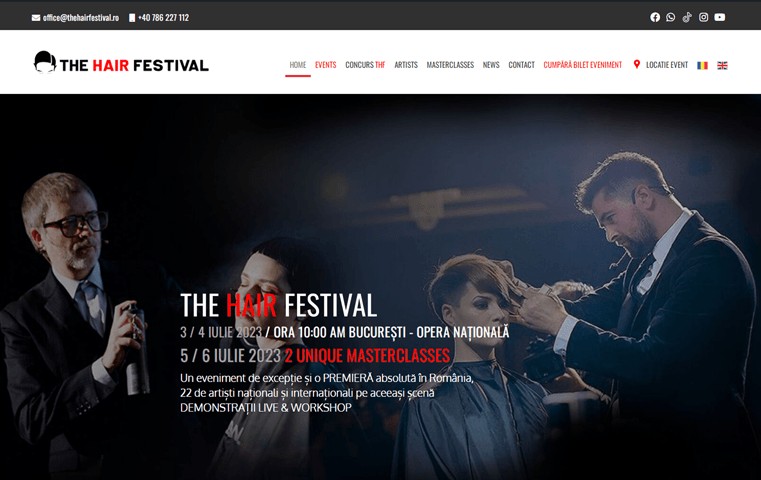The image size is (761, 480).
Task: Open the Instagram social icon
Action: [703, 17]
